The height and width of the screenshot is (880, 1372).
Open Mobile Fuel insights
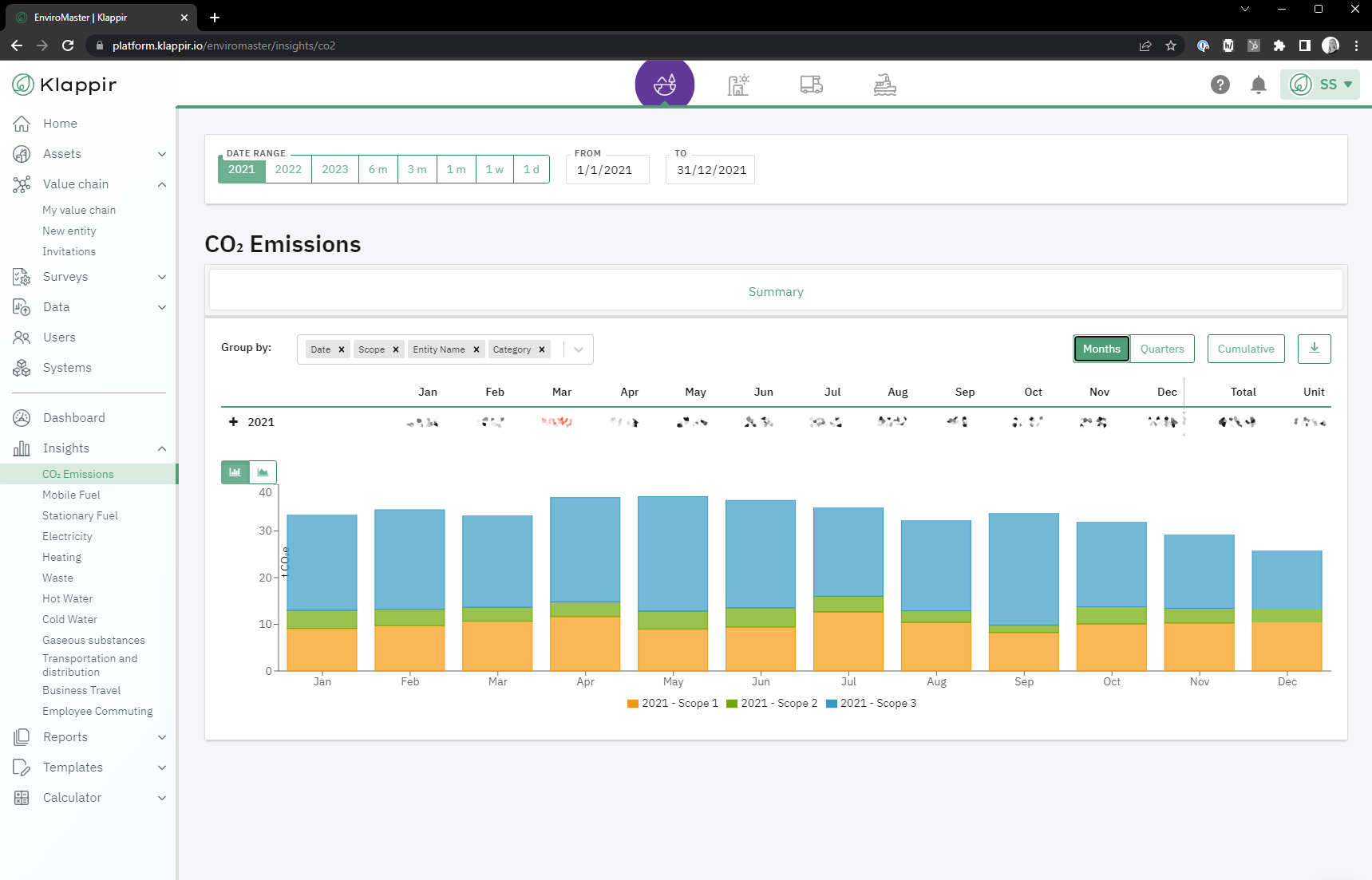coord(71,495)
